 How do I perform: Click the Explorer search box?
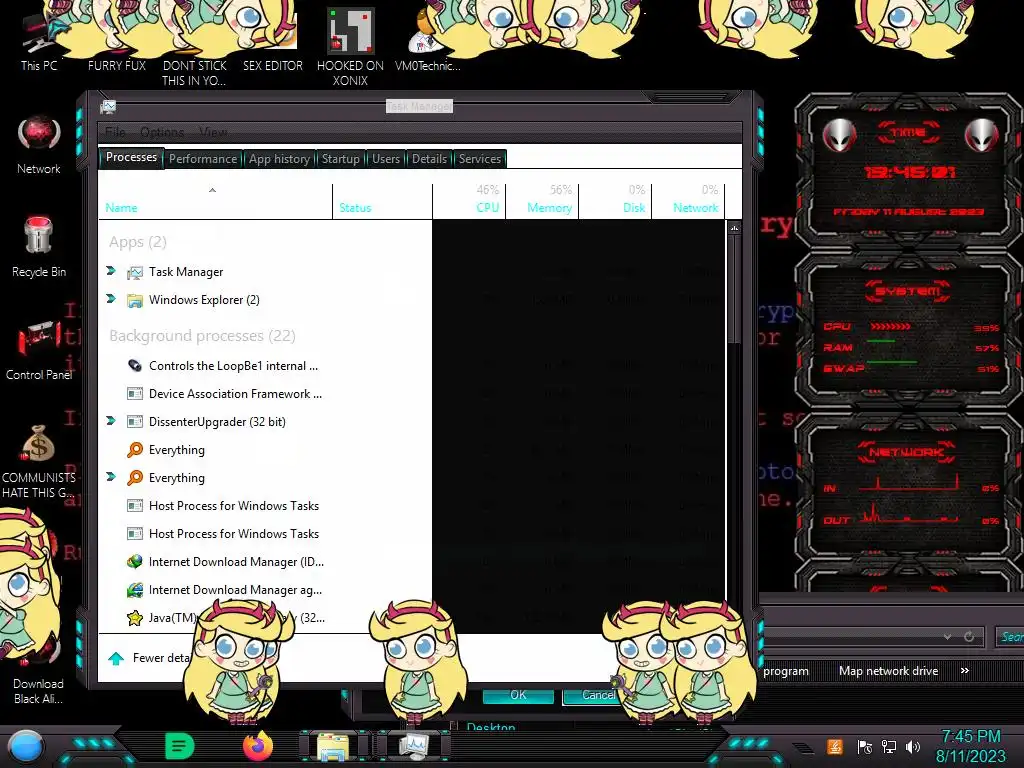click(1010, 637)
